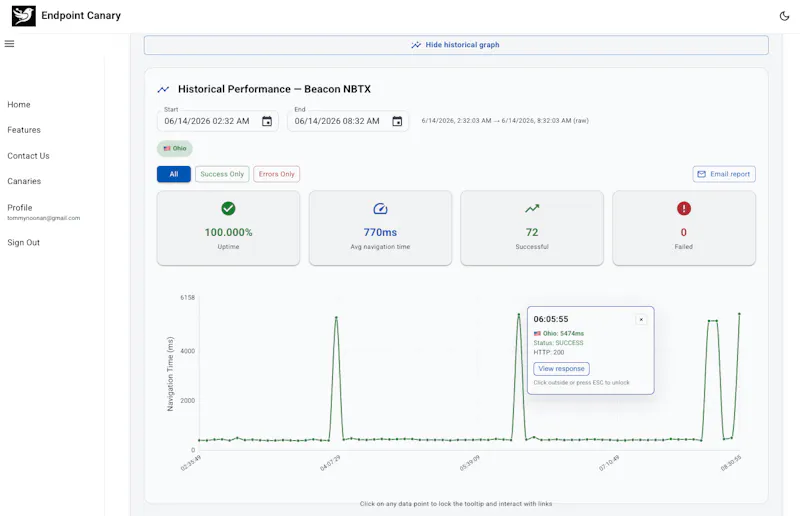Open the hamburger sidebar menu
The height and width of the screenshot is (516, 800).
tap(9, 44)
